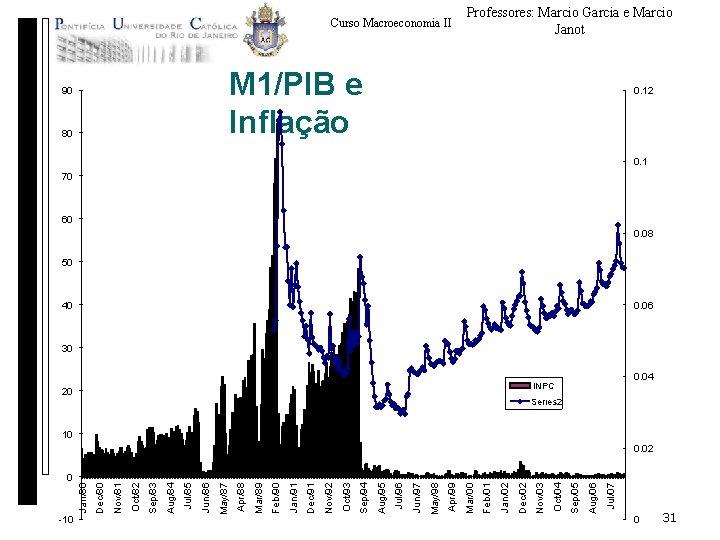Click the y-axis value 70

[67, 176]
